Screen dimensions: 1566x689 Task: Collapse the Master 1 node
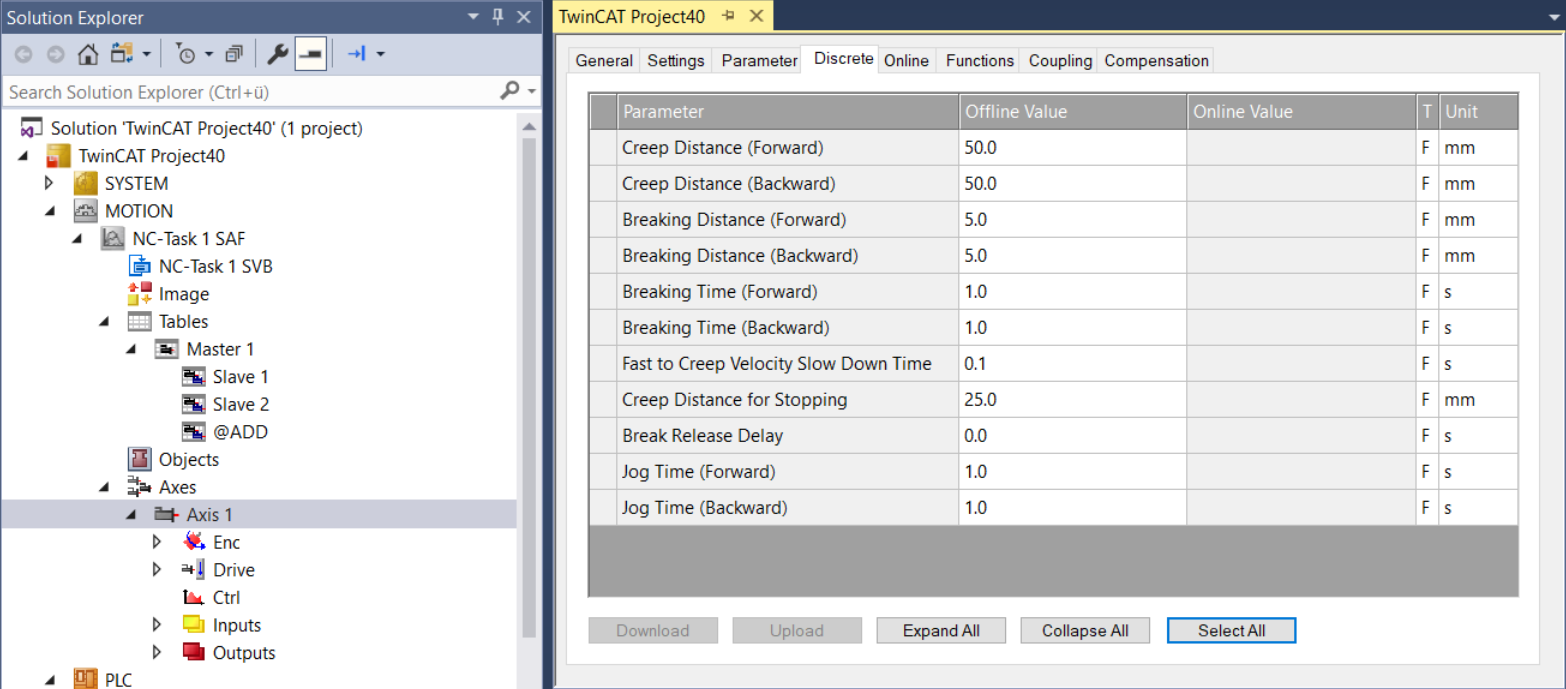[x=130, y=349]
